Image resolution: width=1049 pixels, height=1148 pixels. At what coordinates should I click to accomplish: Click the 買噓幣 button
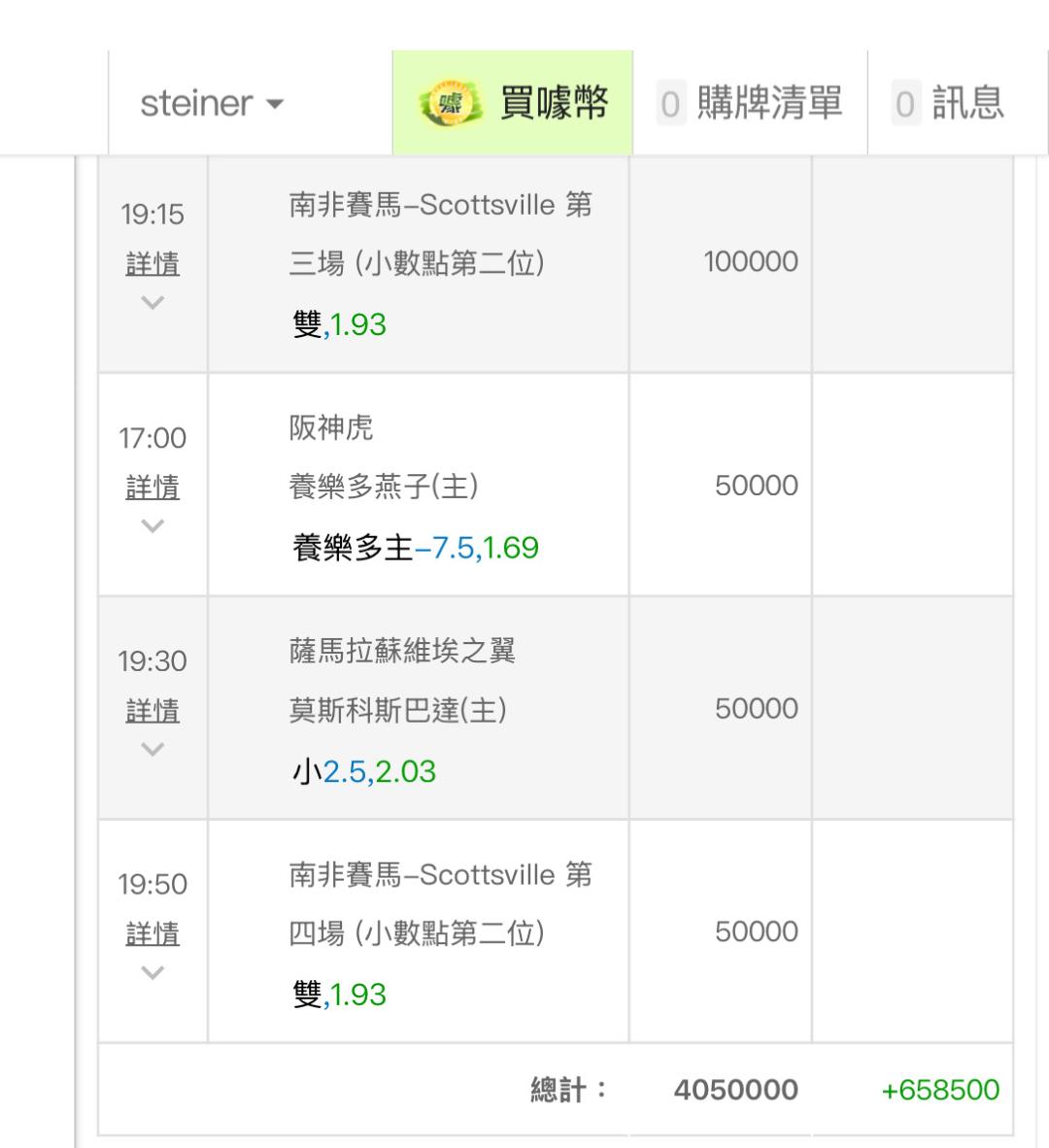[554, 103]
